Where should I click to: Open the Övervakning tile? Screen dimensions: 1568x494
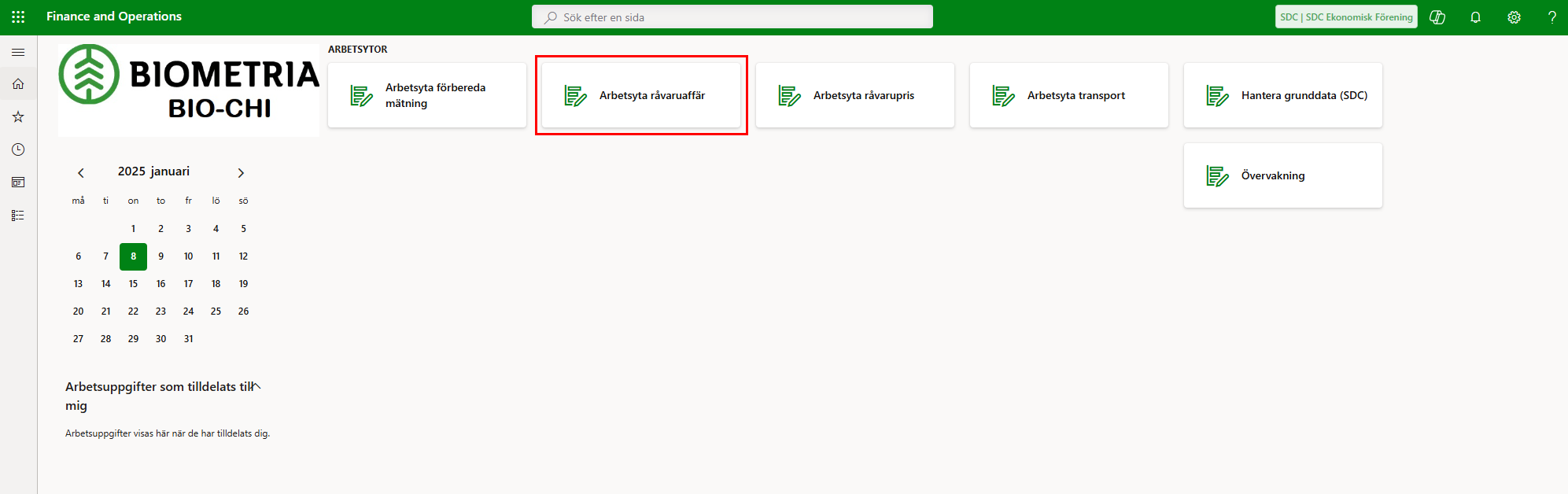pos(1283,175)
